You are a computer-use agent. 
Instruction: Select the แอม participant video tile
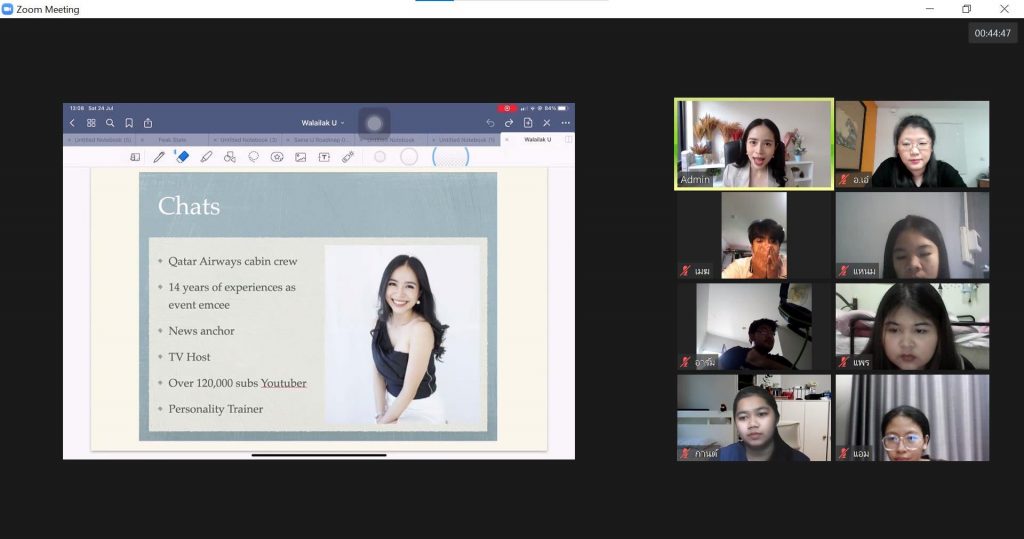912,417
